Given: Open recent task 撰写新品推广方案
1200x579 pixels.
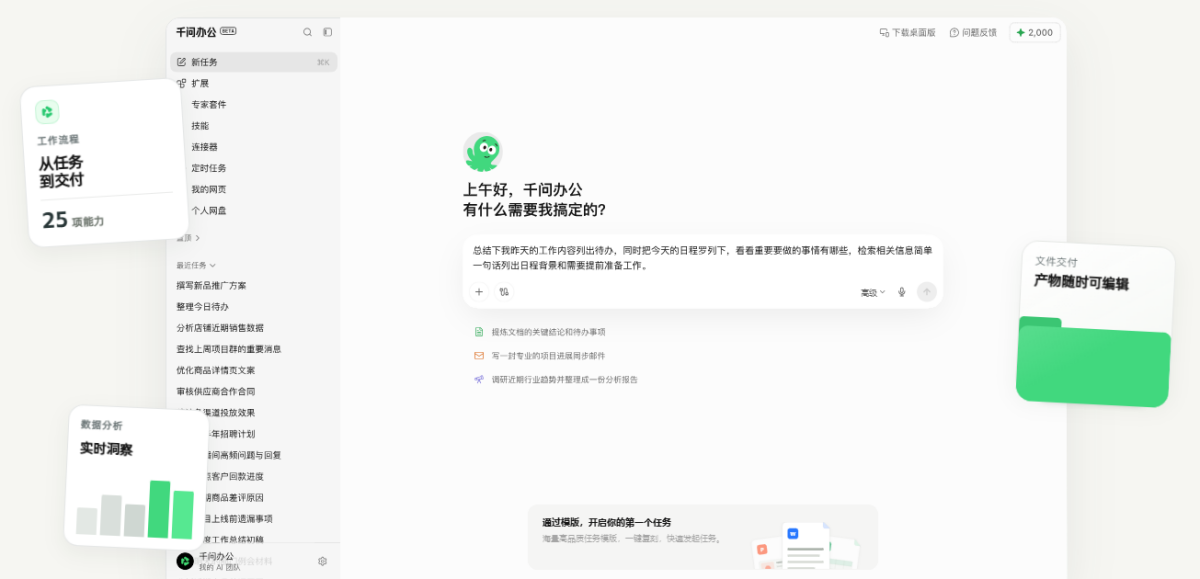Looking at the screenshot, I should 211,286.
